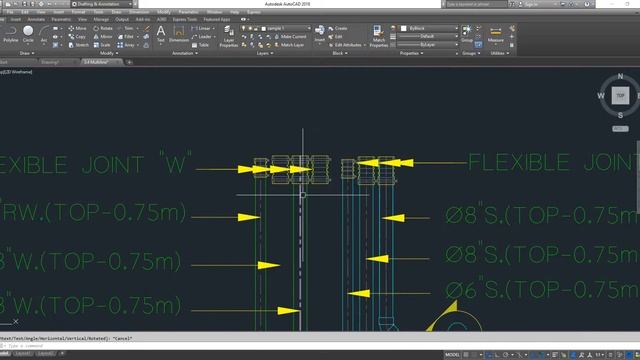This screenshot has width=640, height=360.
Task: Click the Mirror tool
Action: (x=102, y=37)
